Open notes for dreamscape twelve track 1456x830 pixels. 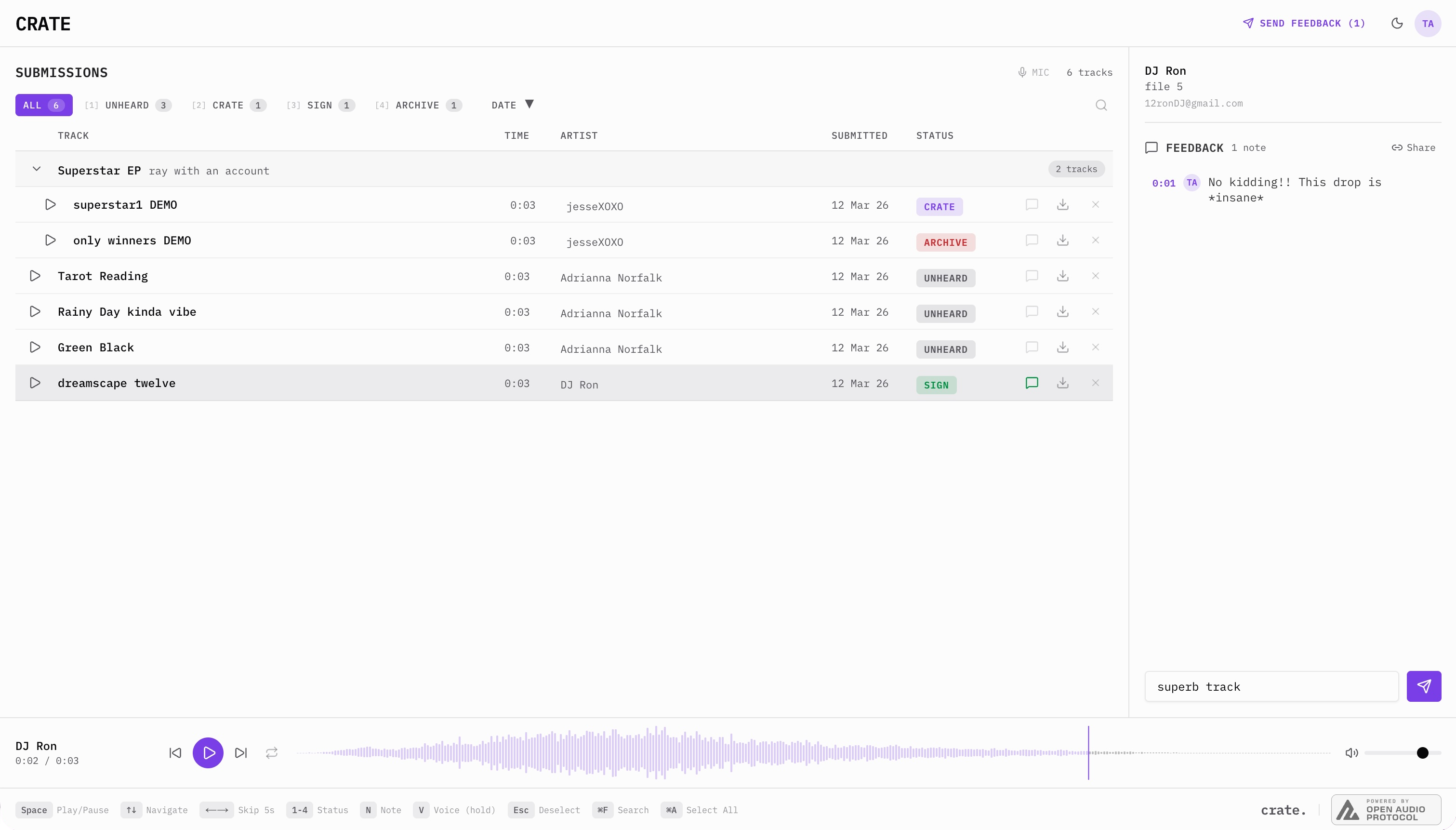point(1032,383)
